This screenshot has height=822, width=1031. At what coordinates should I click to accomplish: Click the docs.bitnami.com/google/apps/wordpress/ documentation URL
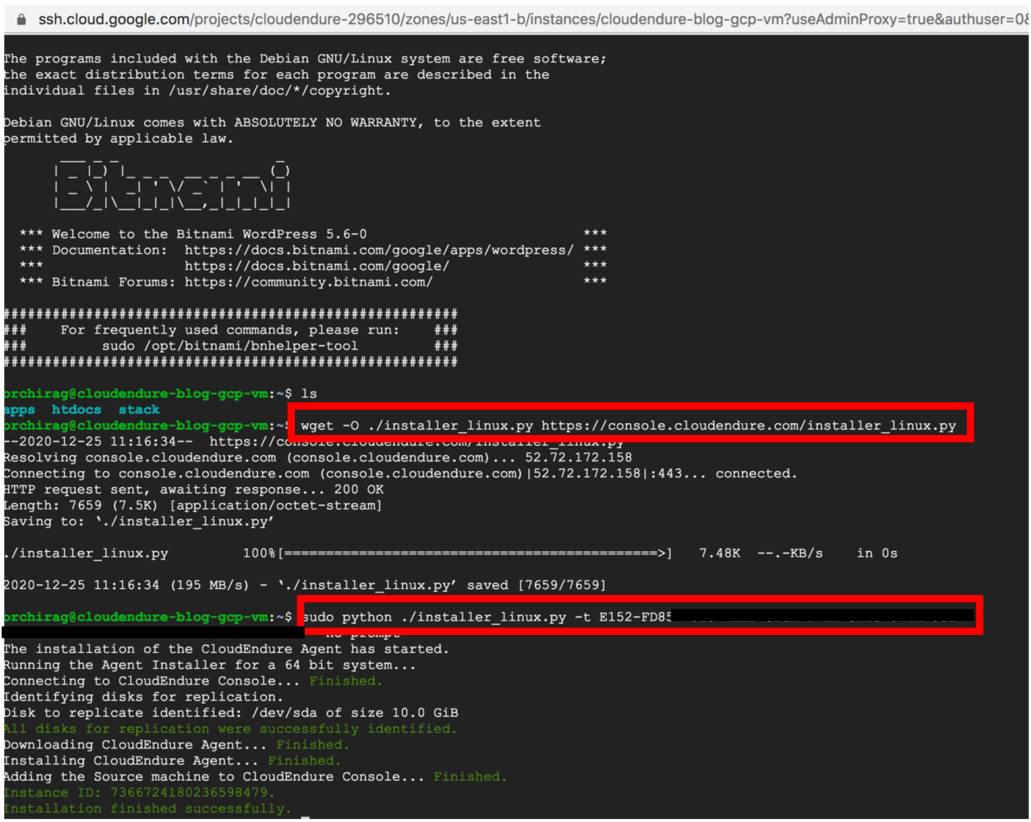coord(379,251)
